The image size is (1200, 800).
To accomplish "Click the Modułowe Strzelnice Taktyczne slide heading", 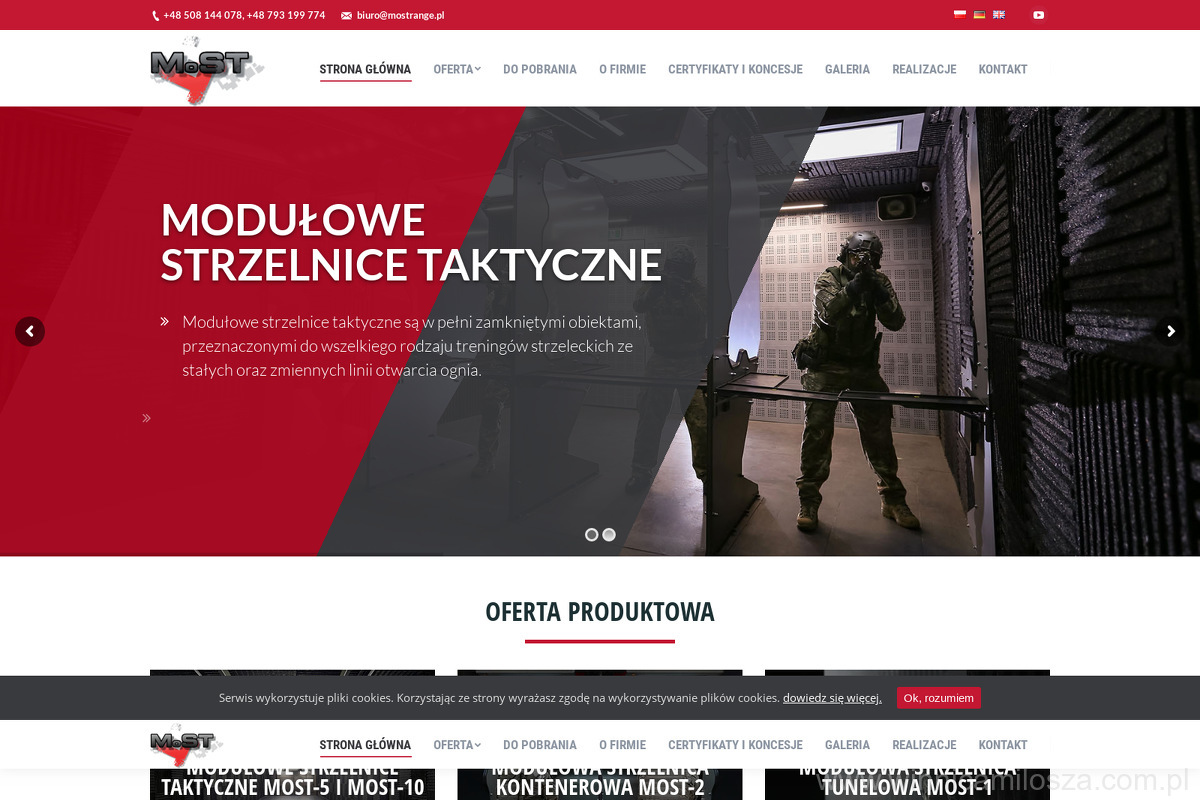I will (411, 242).
